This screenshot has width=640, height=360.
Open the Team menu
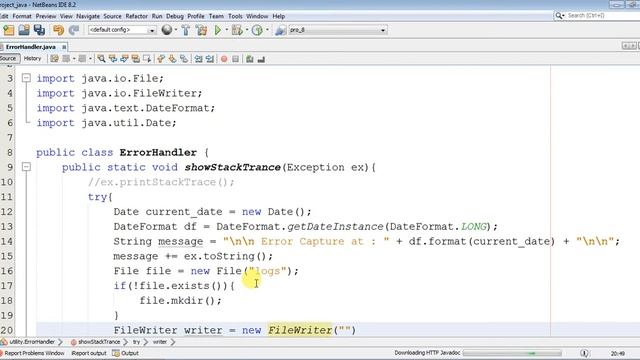[216, 16]
